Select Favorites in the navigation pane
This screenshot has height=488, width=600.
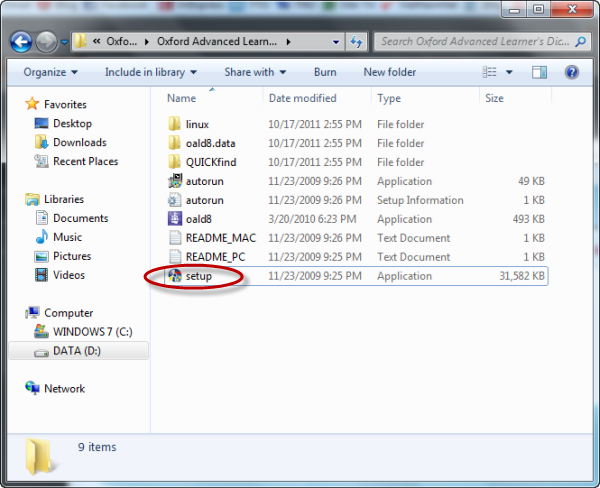click(65, 104)
